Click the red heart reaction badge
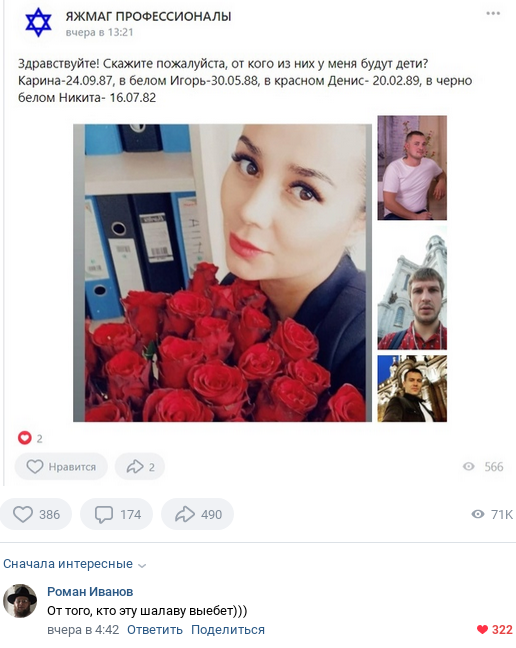The width and height of the screenshot is (516, 648). [24, 438]
